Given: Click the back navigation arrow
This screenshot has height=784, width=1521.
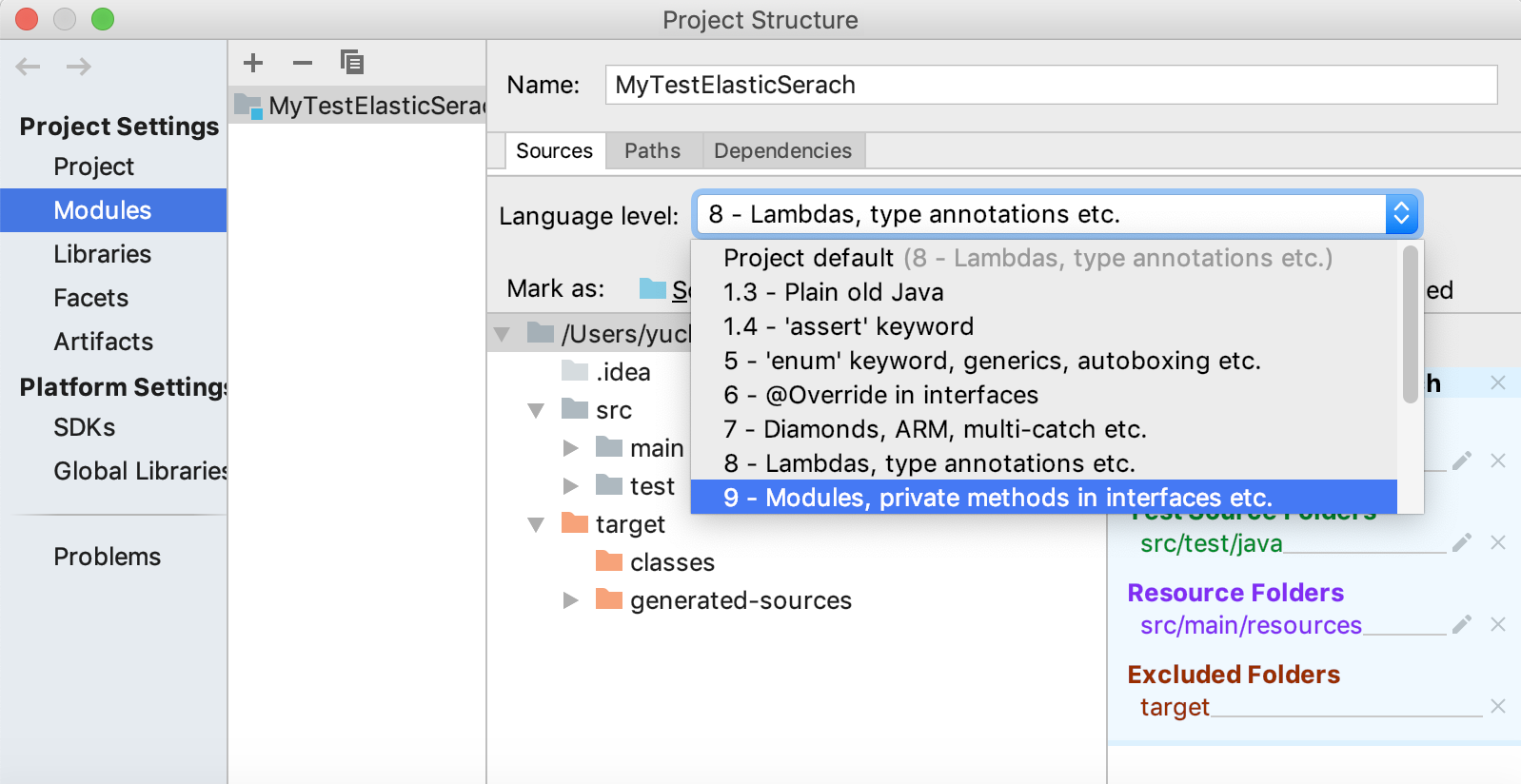Looking at the screenshot, I should tap(29, 67).
